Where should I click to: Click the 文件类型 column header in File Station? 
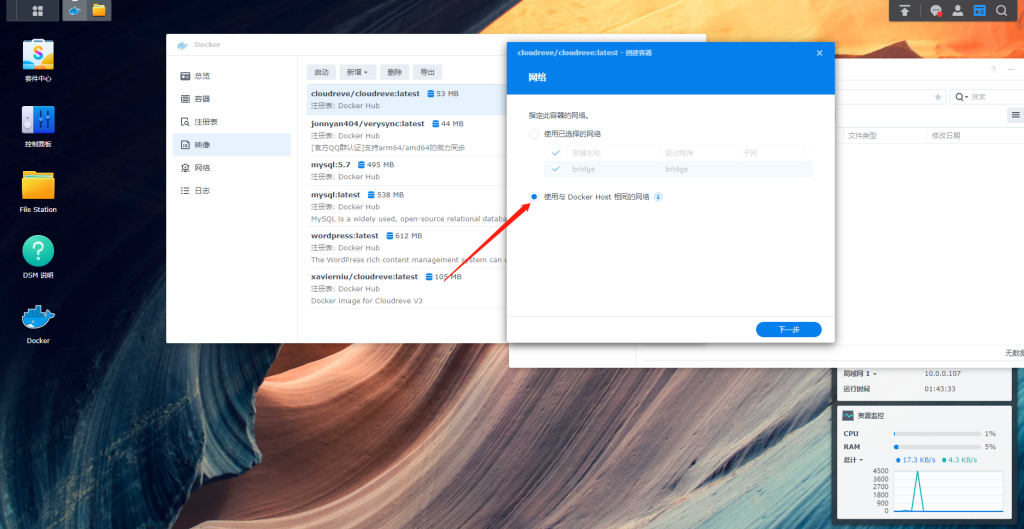pos(861,136)
